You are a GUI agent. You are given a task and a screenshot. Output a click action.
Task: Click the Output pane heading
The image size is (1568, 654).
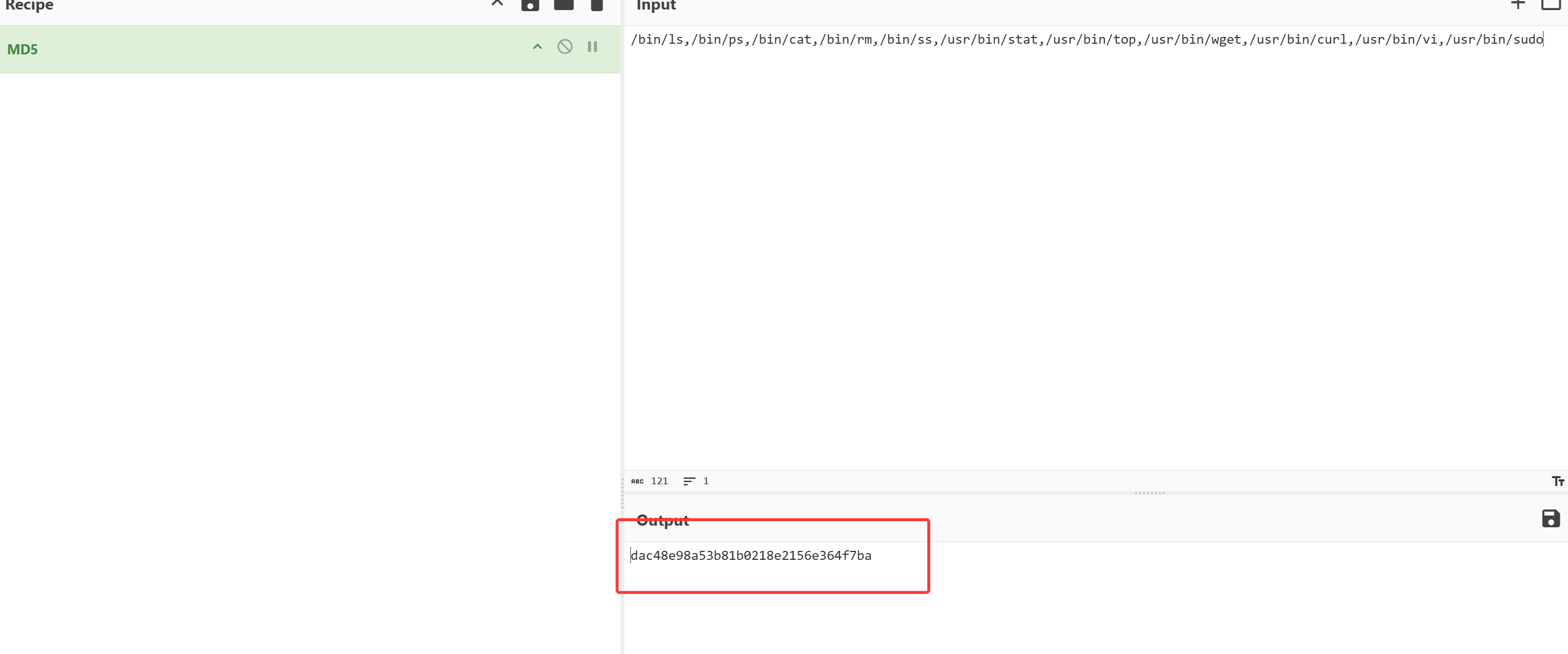point(662,520)
